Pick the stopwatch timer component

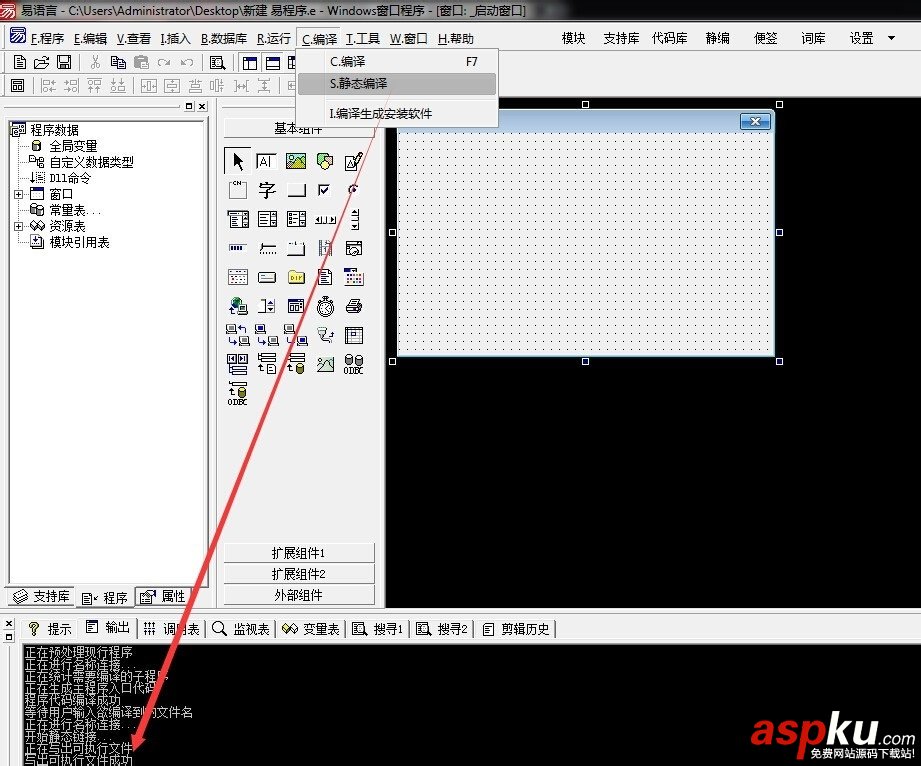click(325, 306)
